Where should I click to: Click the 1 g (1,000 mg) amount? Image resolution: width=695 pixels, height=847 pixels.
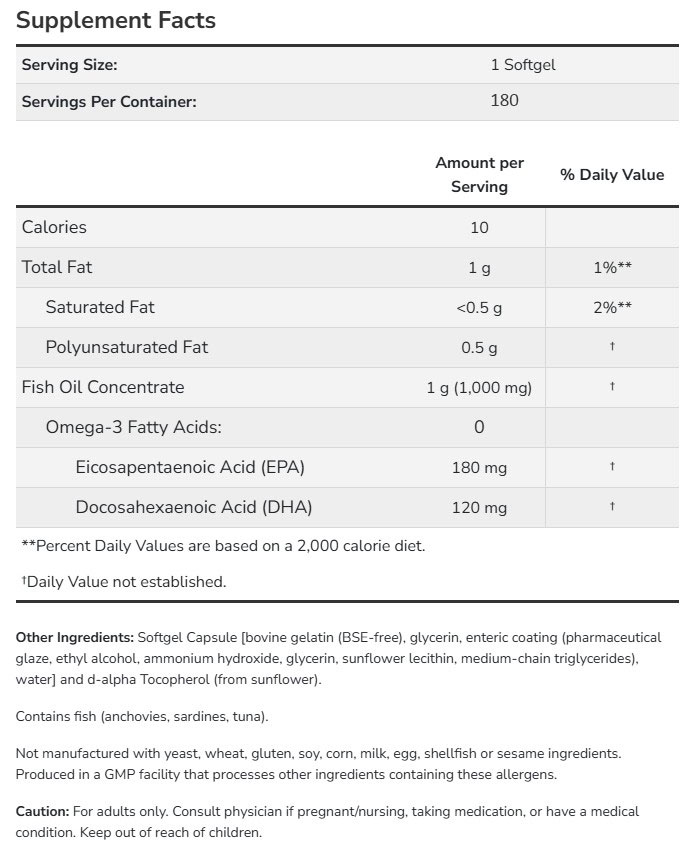click(x=479, y=387)
